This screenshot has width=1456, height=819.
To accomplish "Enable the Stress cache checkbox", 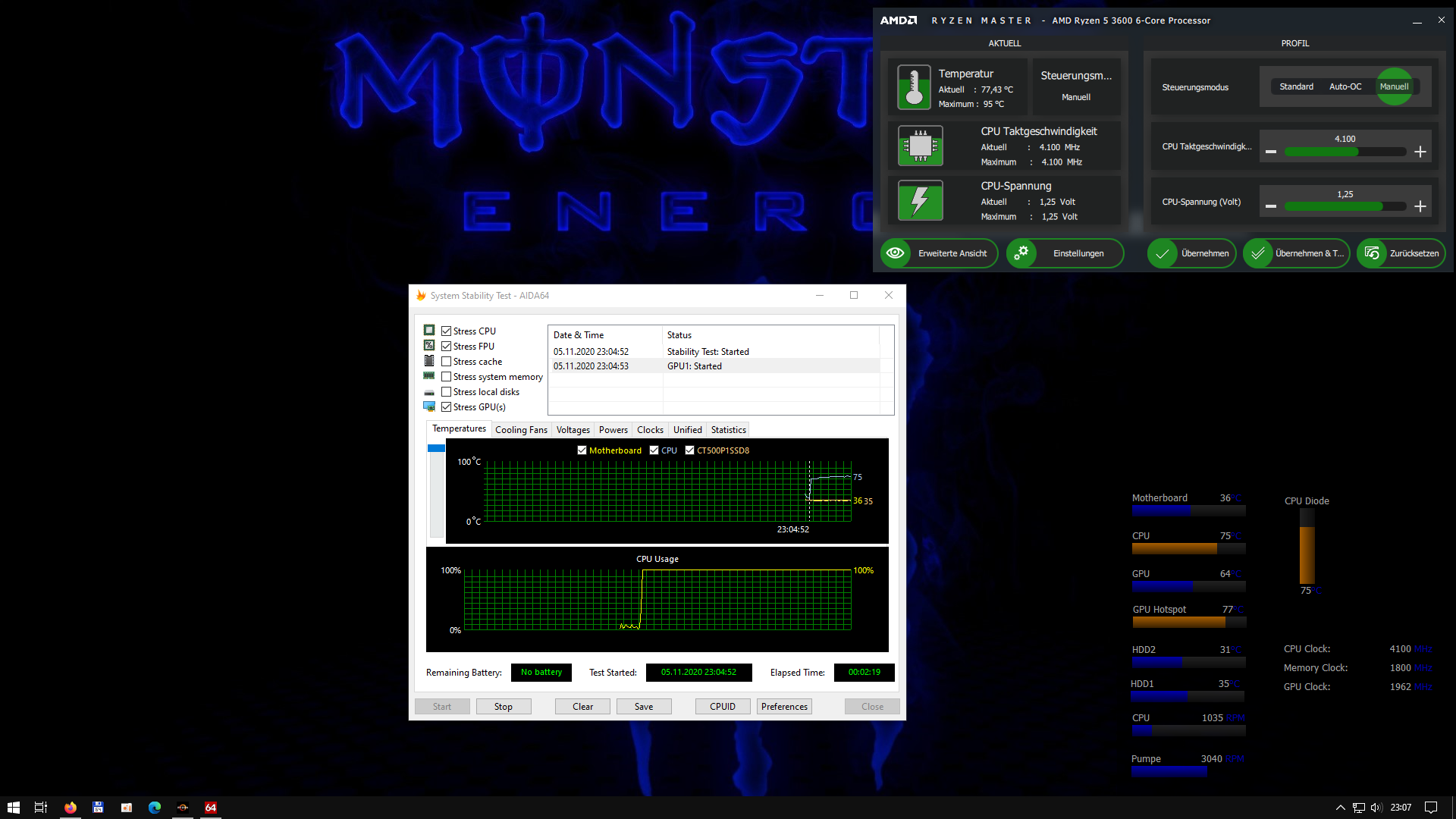I will [447, 362].
